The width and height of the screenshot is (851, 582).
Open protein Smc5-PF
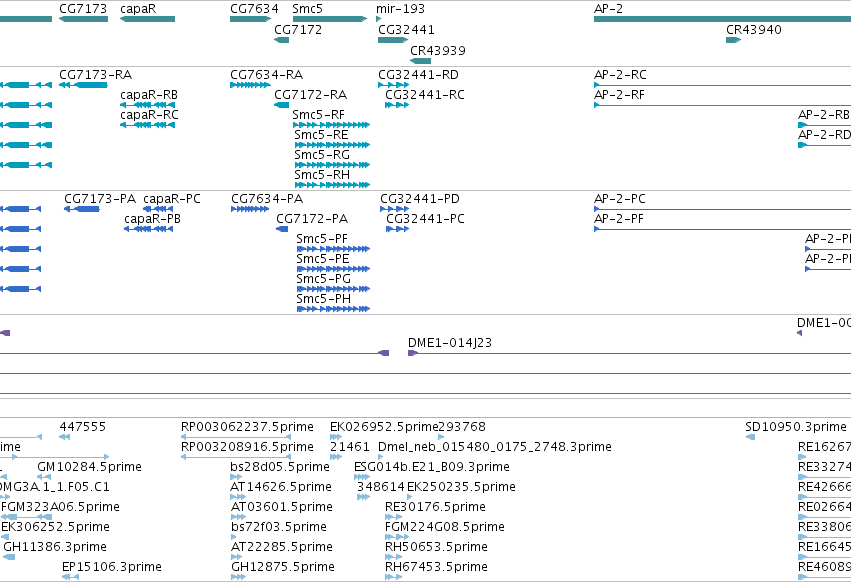click(322, 239)
